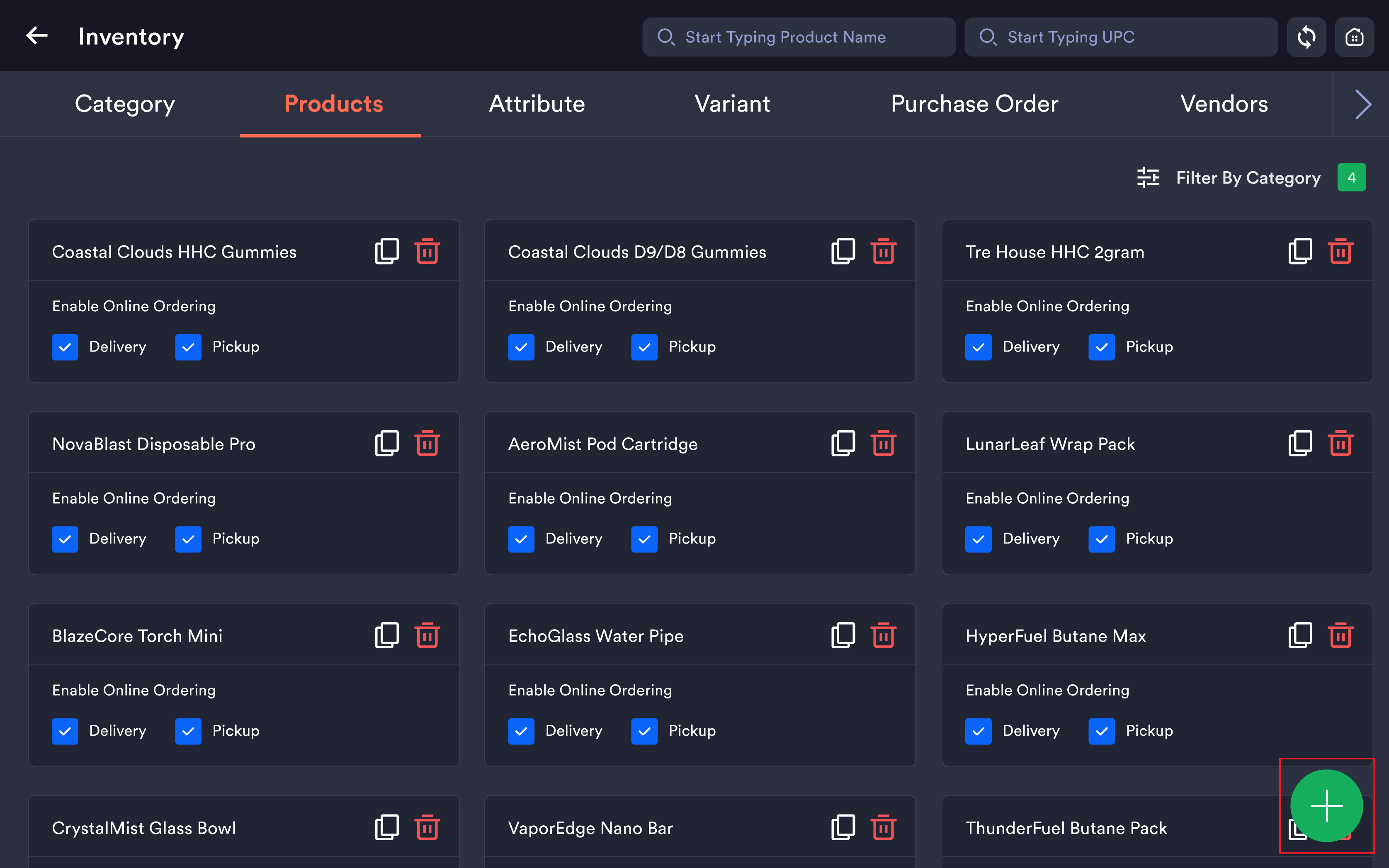Select the CrystalMist Glass Bowl product name
Screen dimensions: 1389x868
tap(143, 827)
